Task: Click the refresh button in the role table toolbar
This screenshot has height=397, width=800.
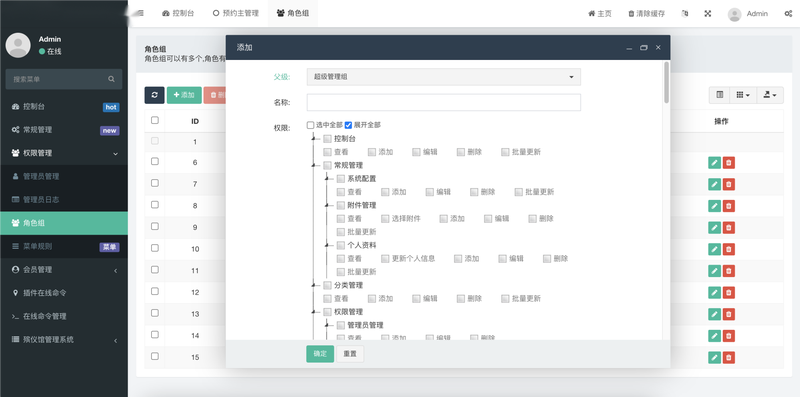Action: (154, 95)
